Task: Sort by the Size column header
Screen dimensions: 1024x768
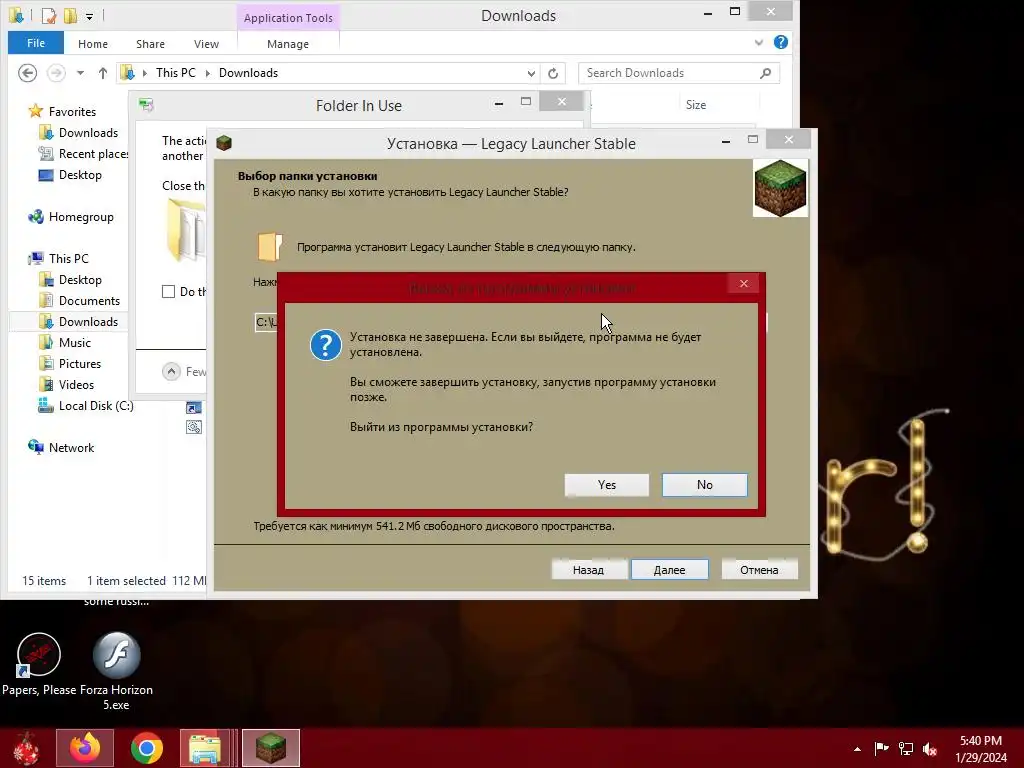Action: [696, 104]
